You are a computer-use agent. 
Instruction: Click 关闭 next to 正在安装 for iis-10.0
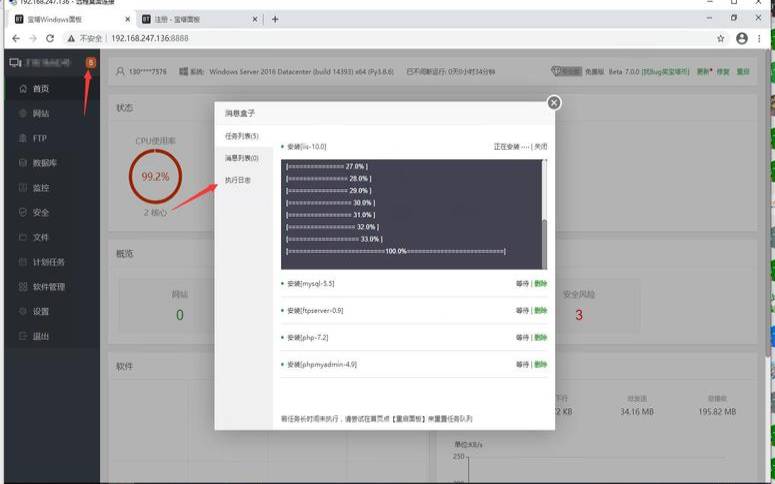pos(541,147)
